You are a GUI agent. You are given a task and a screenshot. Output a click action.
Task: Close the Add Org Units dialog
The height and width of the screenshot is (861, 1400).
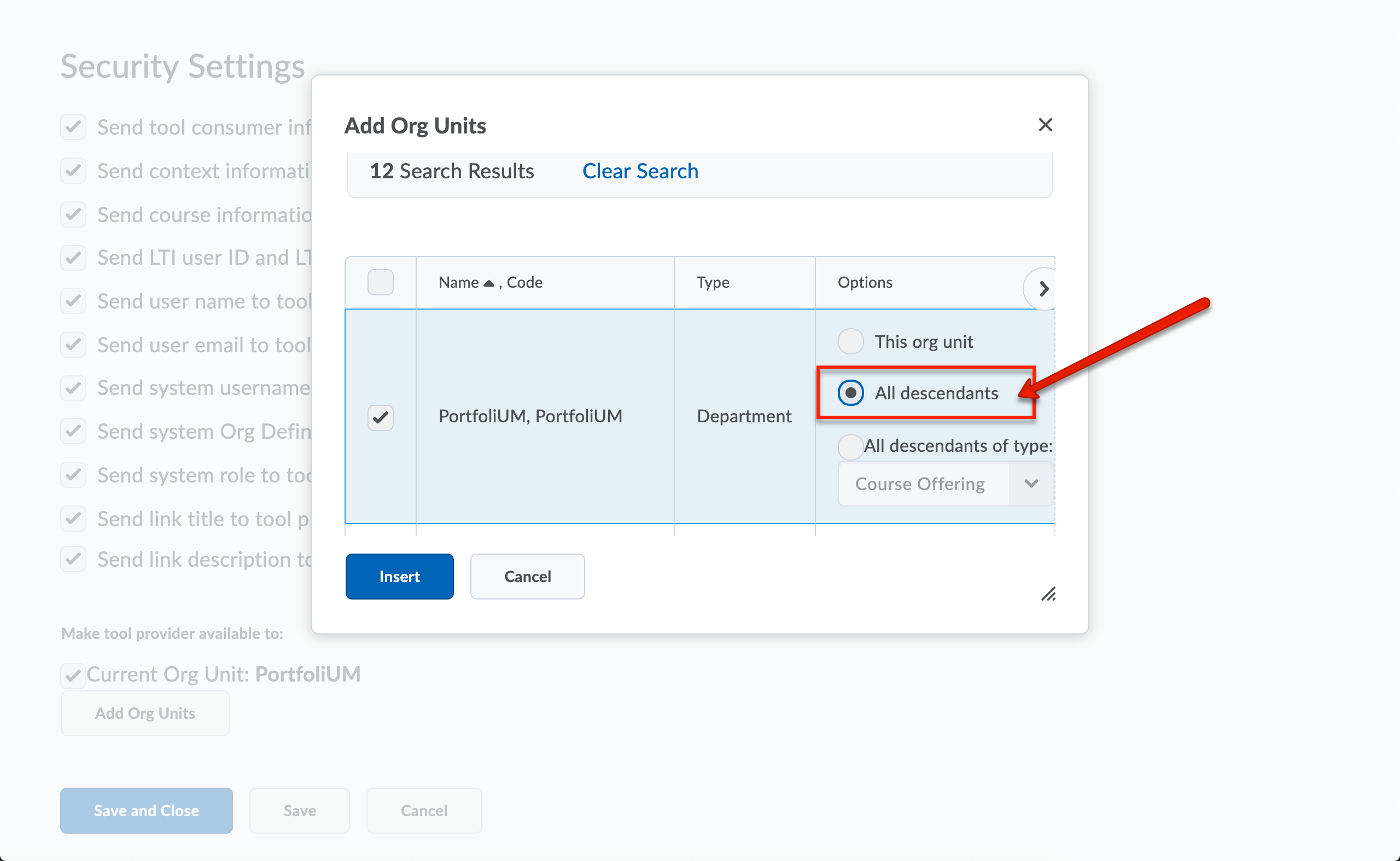pyautogui.click(x=1045, y=125)
